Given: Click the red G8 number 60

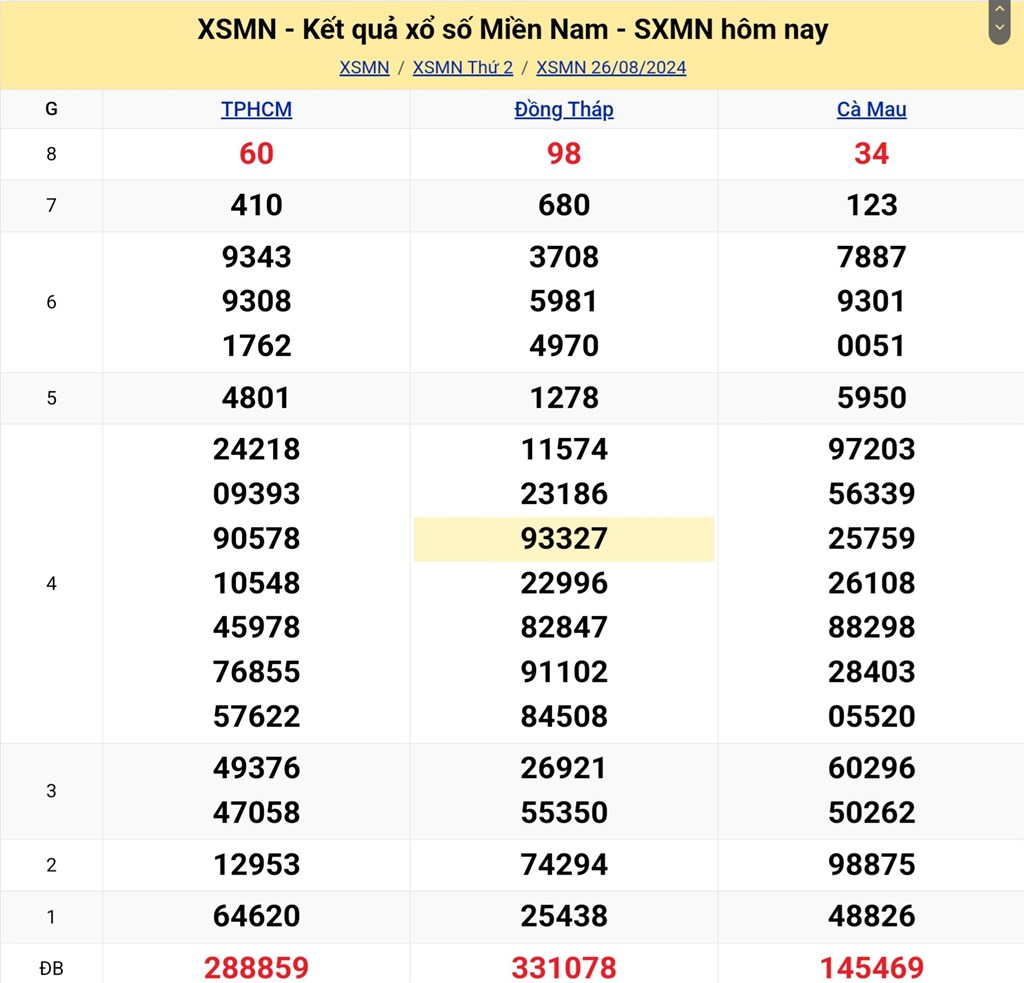Looking at the screenshot, I should (256, 154).
